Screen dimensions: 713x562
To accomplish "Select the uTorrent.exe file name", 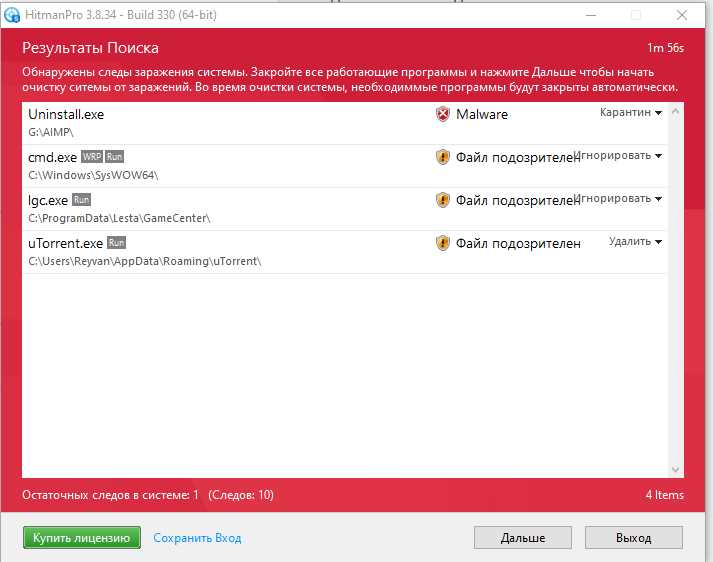I will tap(65, 243).
